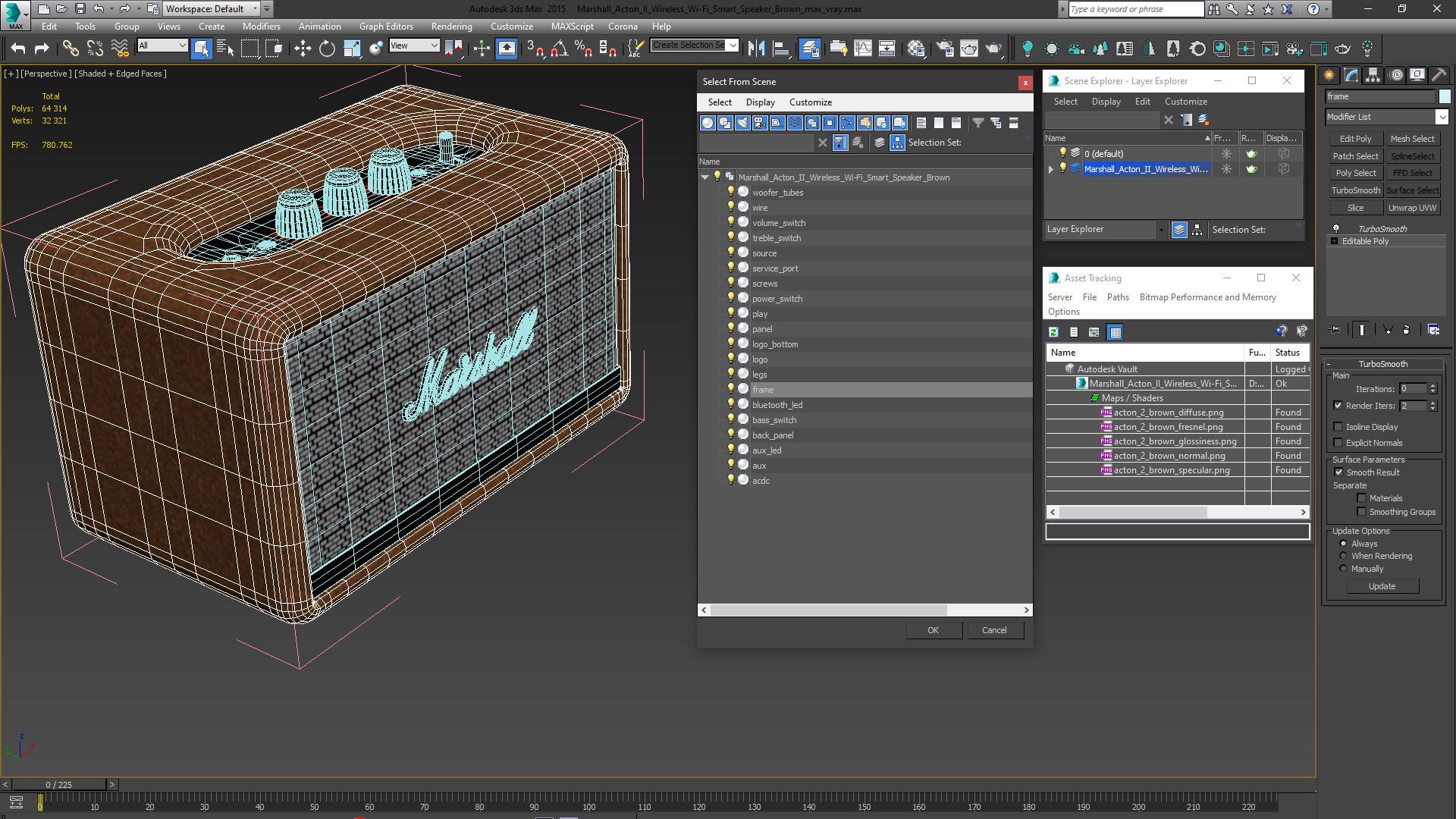Open Customize menu in Select From Scene
Screen dimensions: 1456x819
click(x=810, y=102)
